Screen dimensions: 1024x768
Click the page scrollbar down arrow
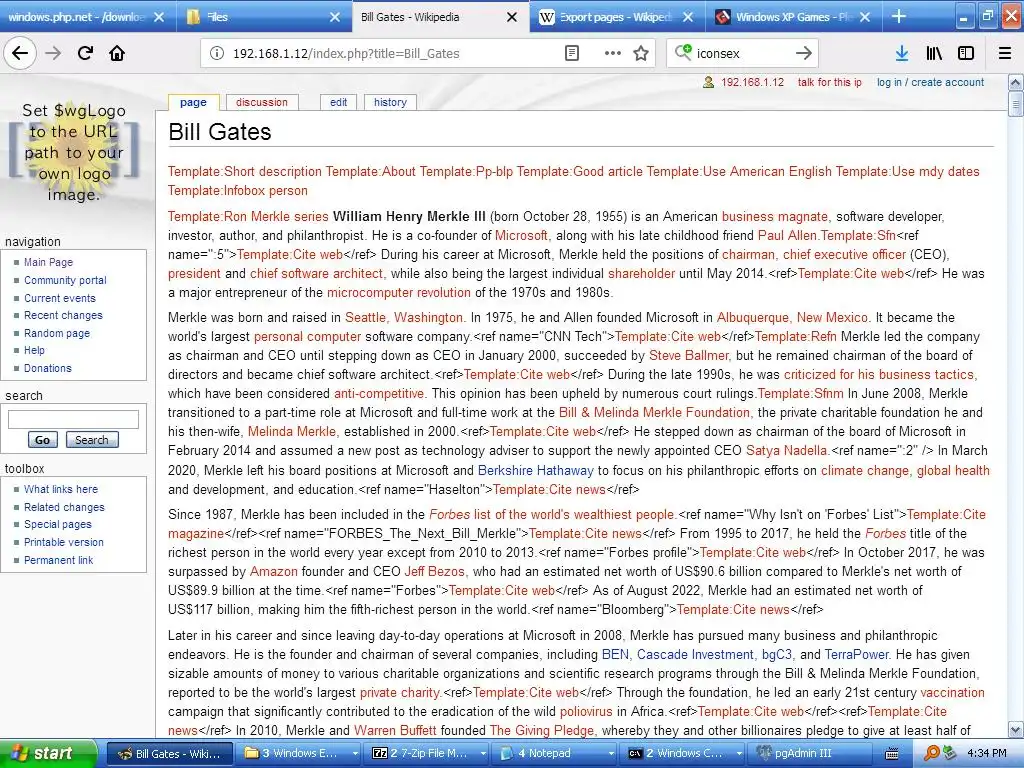[1015, 729]
